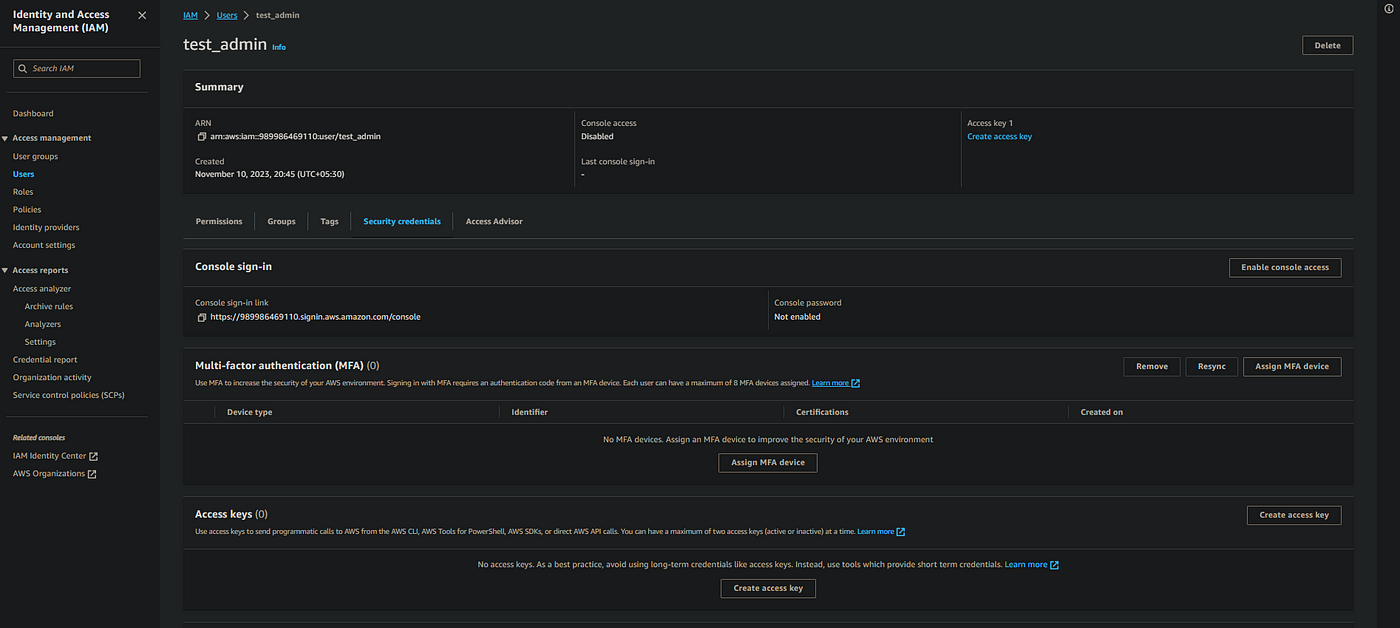Click the Console password Not enabled value
The image size is (1400, 628).
(x=797, y=317)
